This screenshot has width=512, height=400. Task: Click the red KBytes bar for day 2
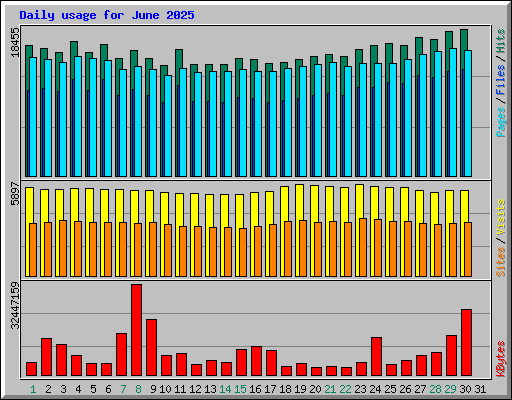click(x=46, y=357)
